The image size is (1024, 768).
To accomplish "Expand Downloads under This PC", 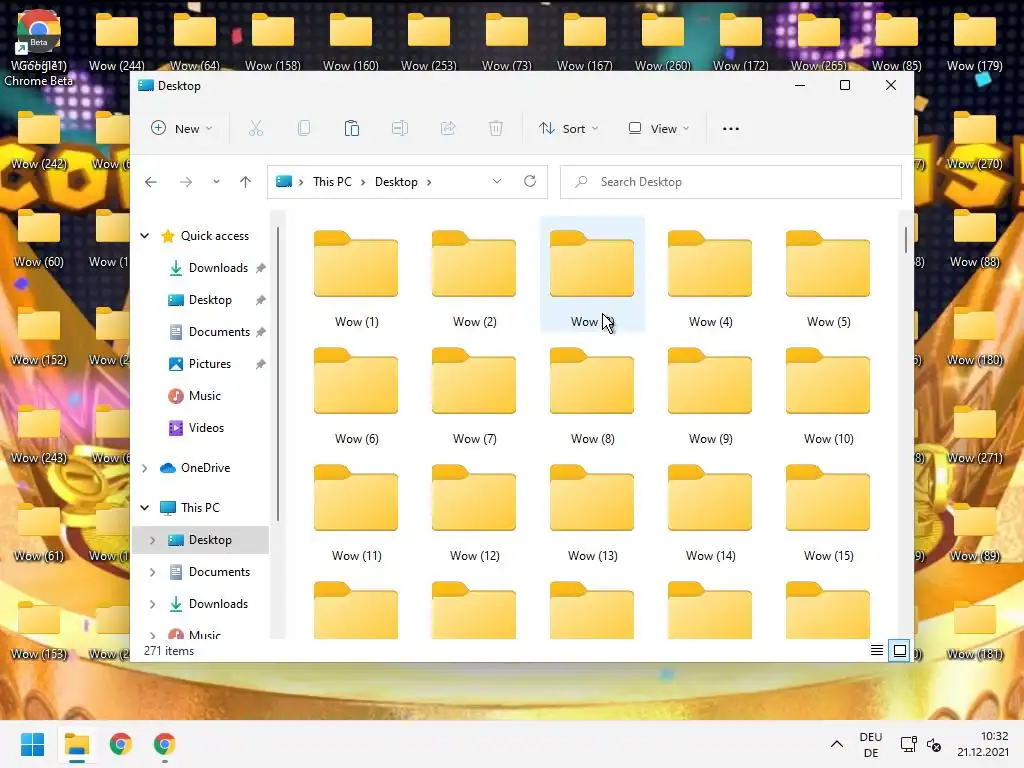I will (152, 604).
